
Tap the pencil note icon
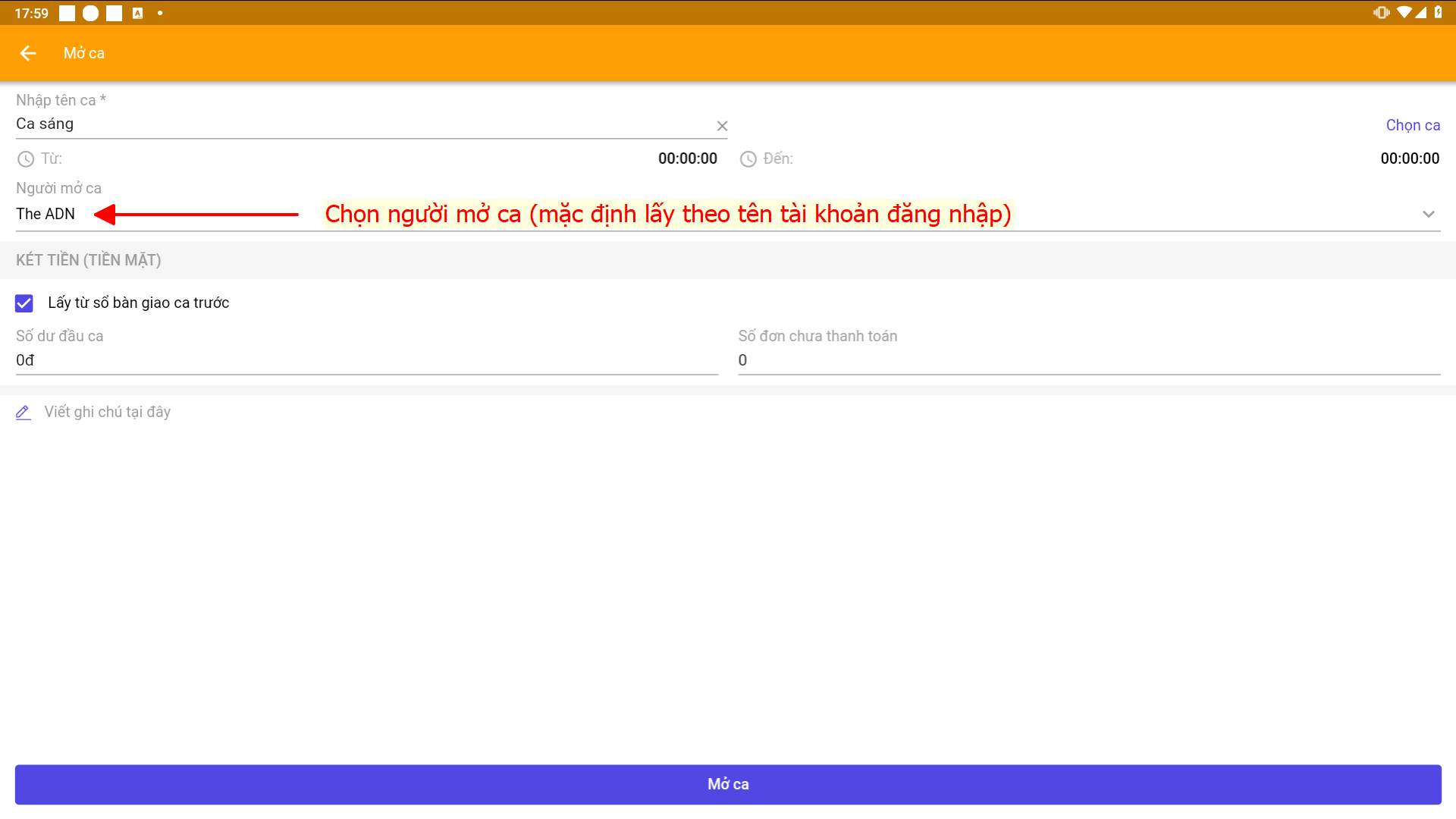tap(24, 413)
